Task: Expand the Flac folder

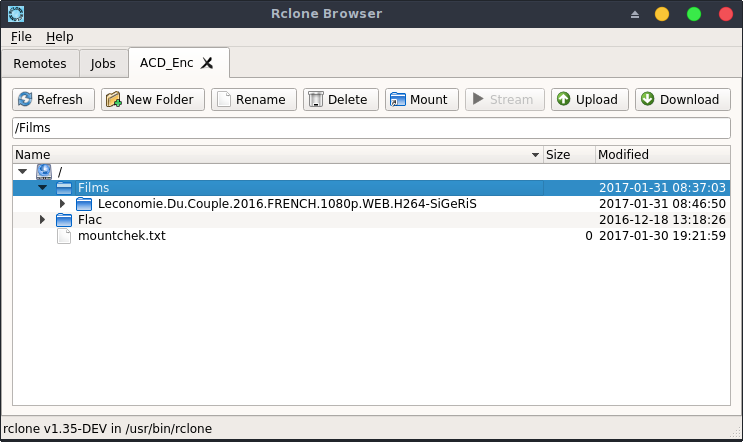Action: tap(43, 220)
